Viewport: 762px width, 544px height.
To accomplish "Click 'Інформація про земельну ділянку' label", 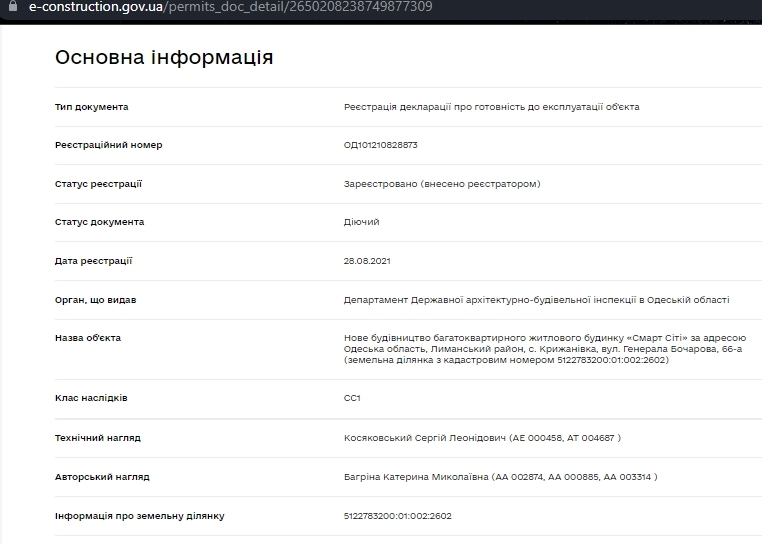I will [x=139, y=516].
